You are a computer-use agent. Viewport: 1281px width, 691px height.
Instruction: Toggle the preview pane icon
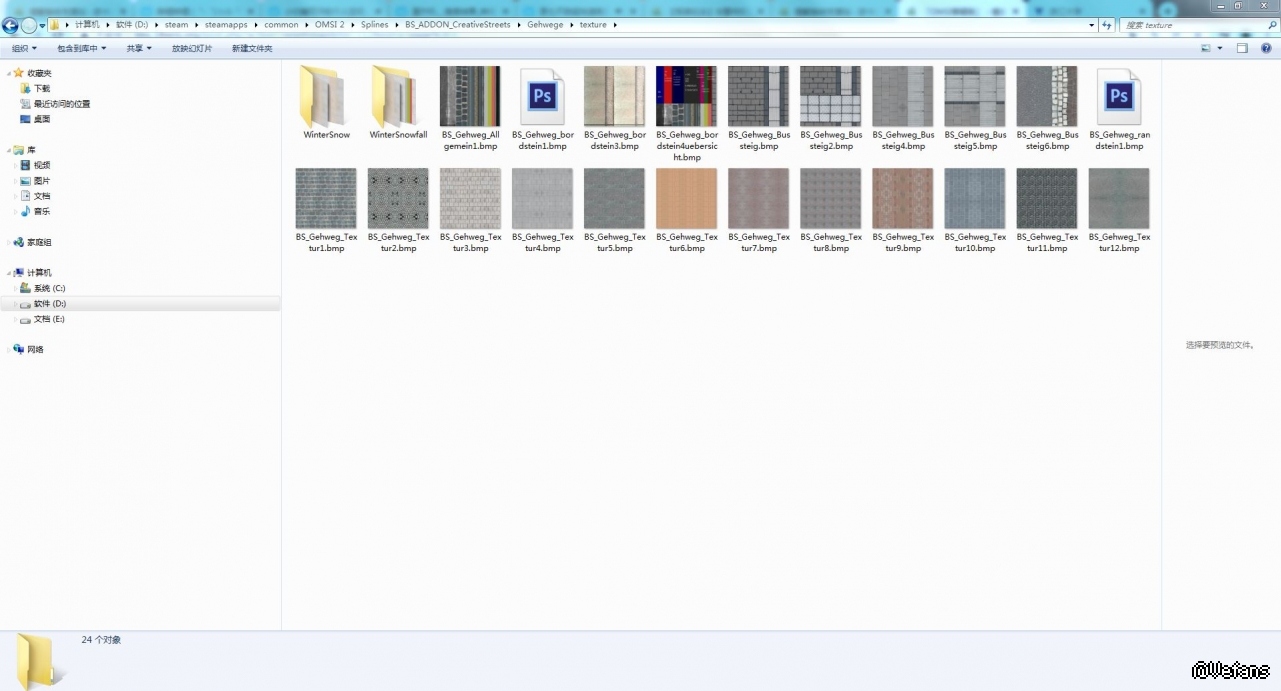(1242, 48)
